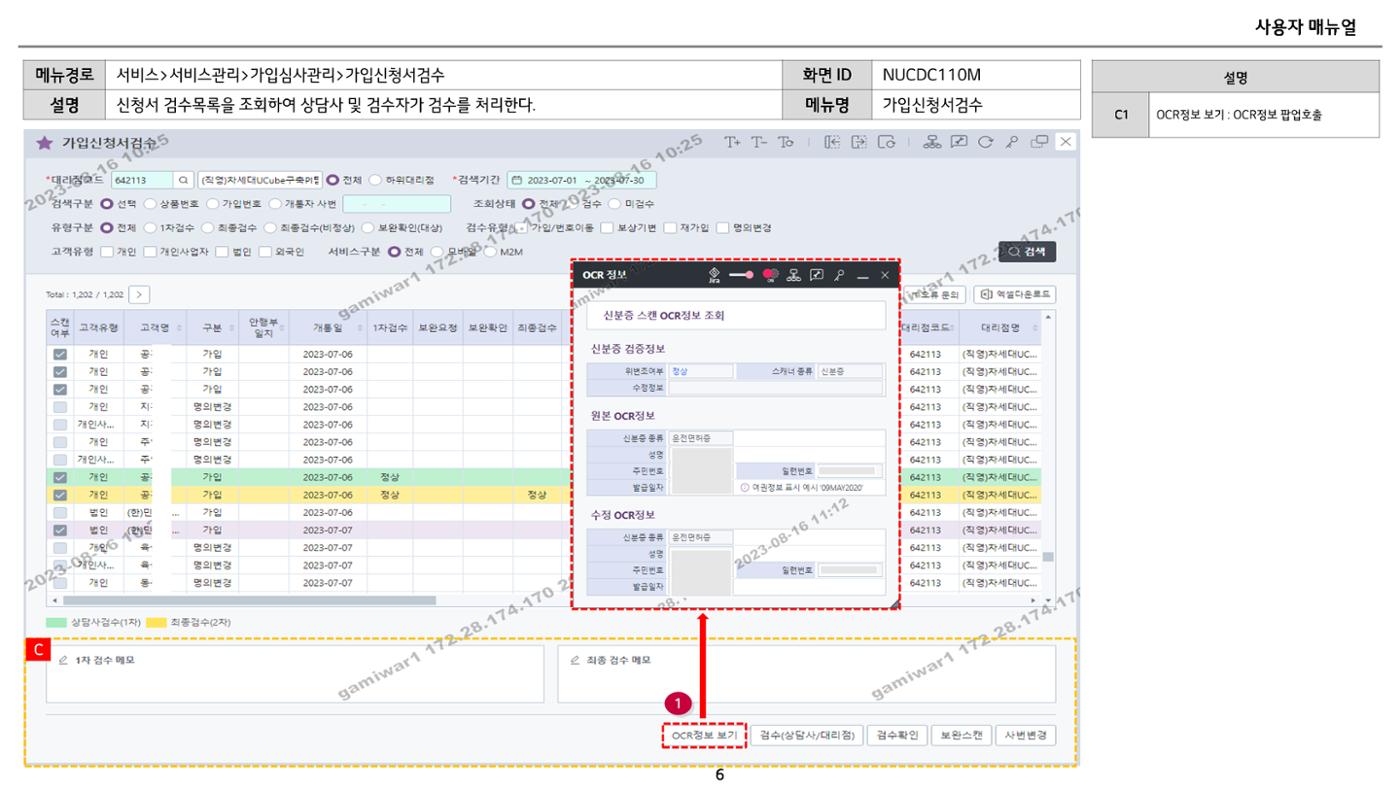Decrease text size with T- icon

pyautogui.click(x=758, y=143)
